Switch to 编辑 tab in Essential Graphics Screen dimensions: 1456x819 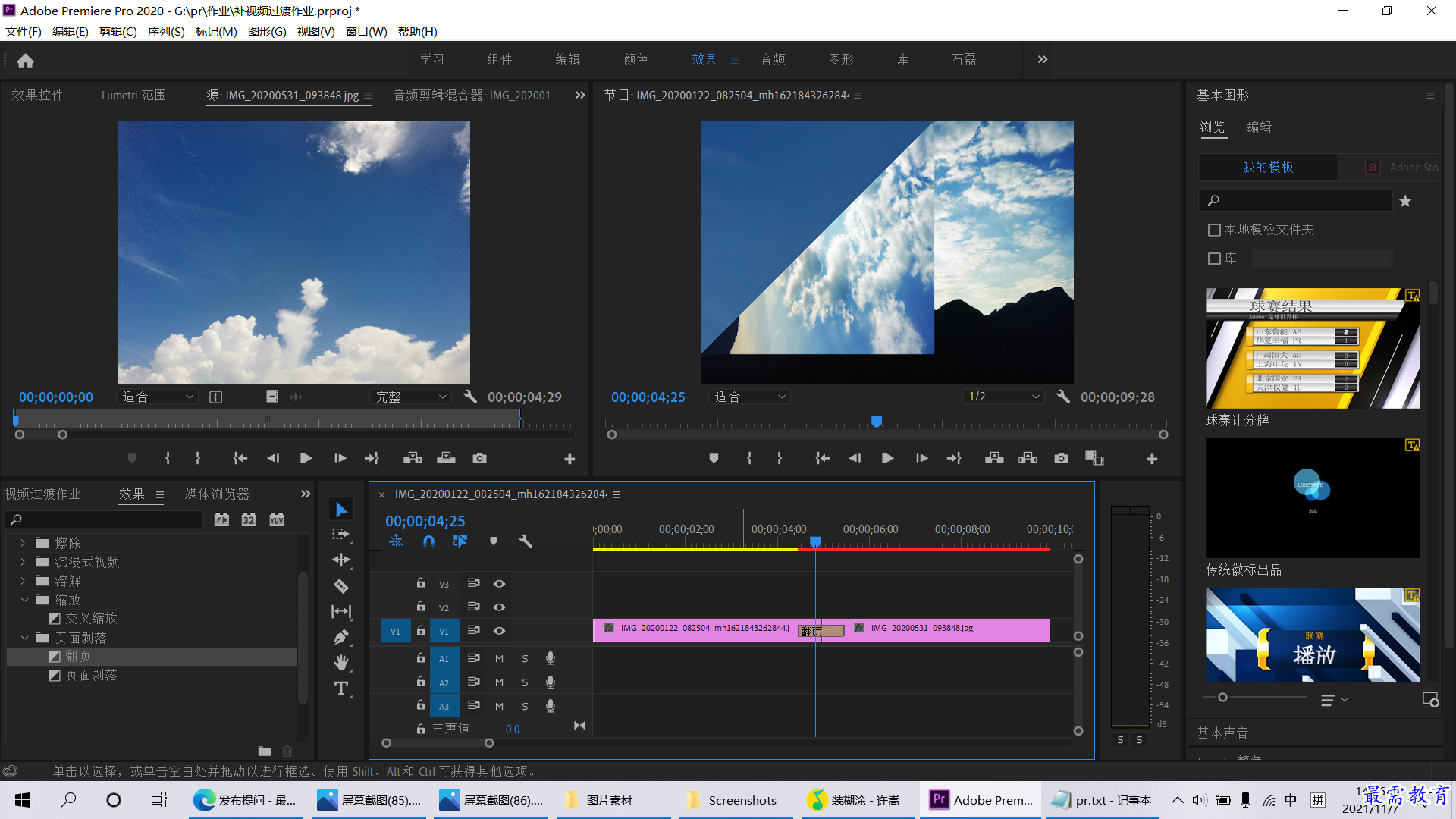(x=1259, y=127)
